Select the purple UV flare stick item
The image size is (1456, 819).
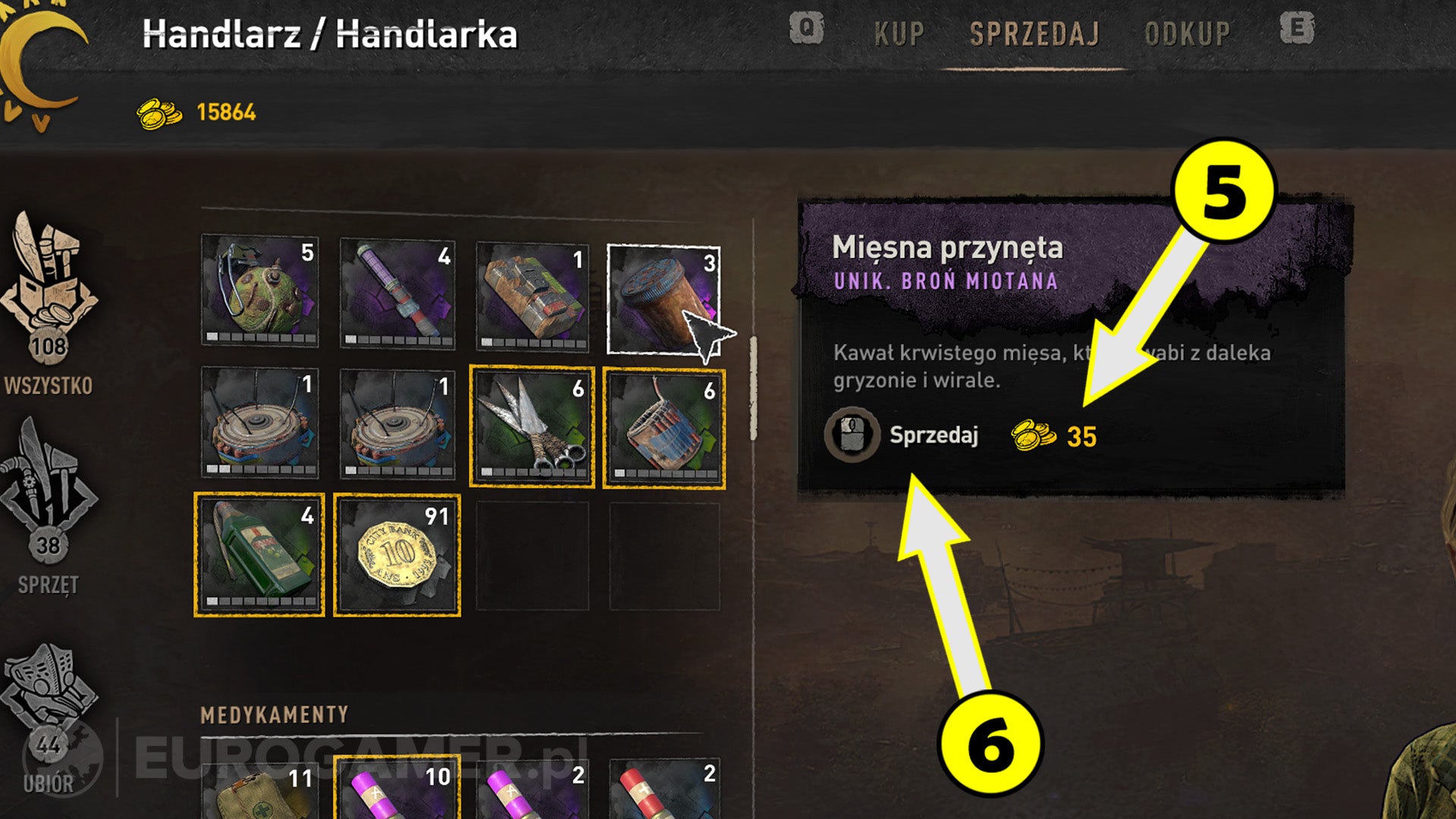point(397,293)
